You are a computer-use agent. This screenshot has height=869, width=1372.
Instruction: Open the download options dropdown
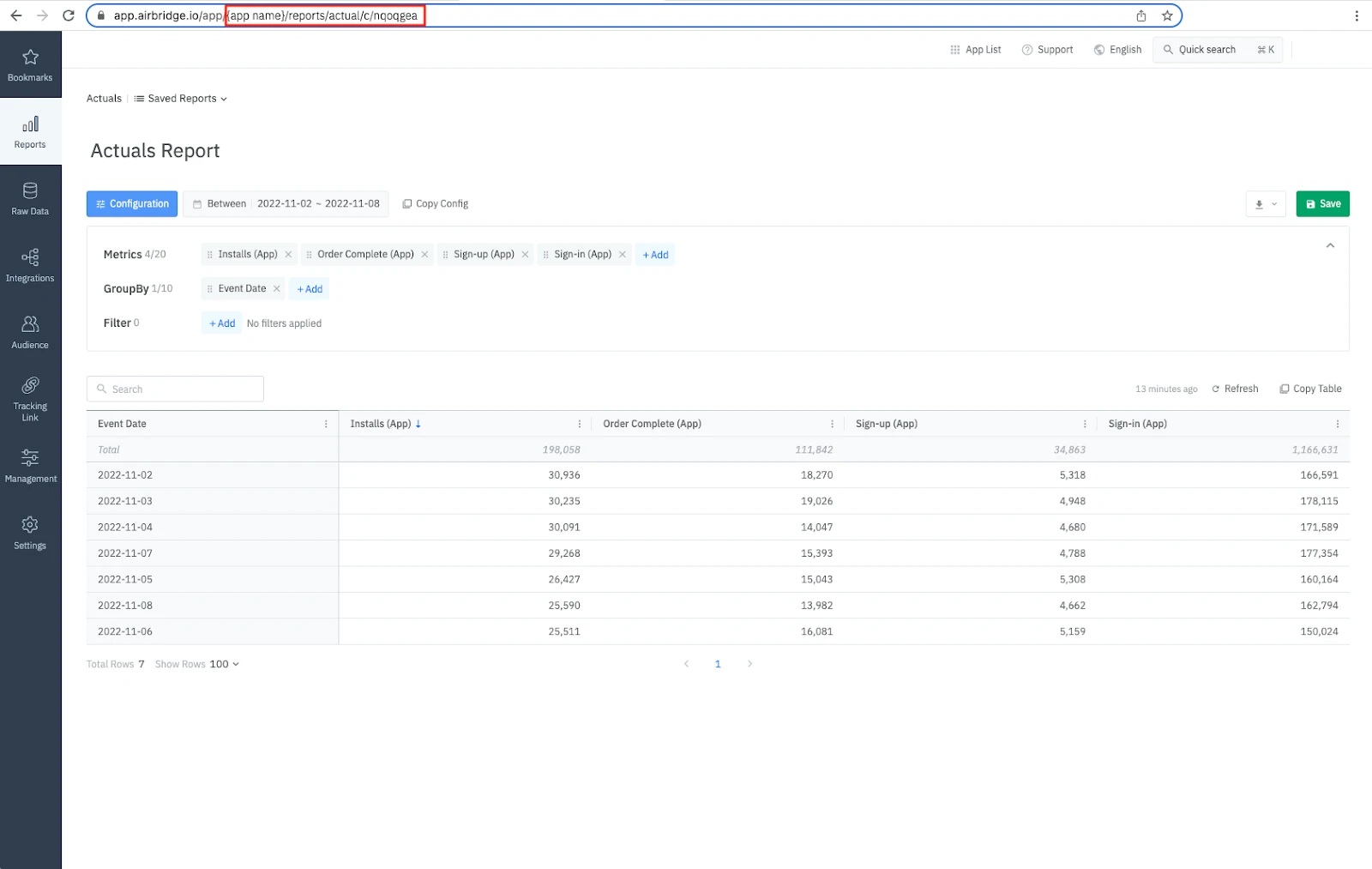click(1265, 204)
